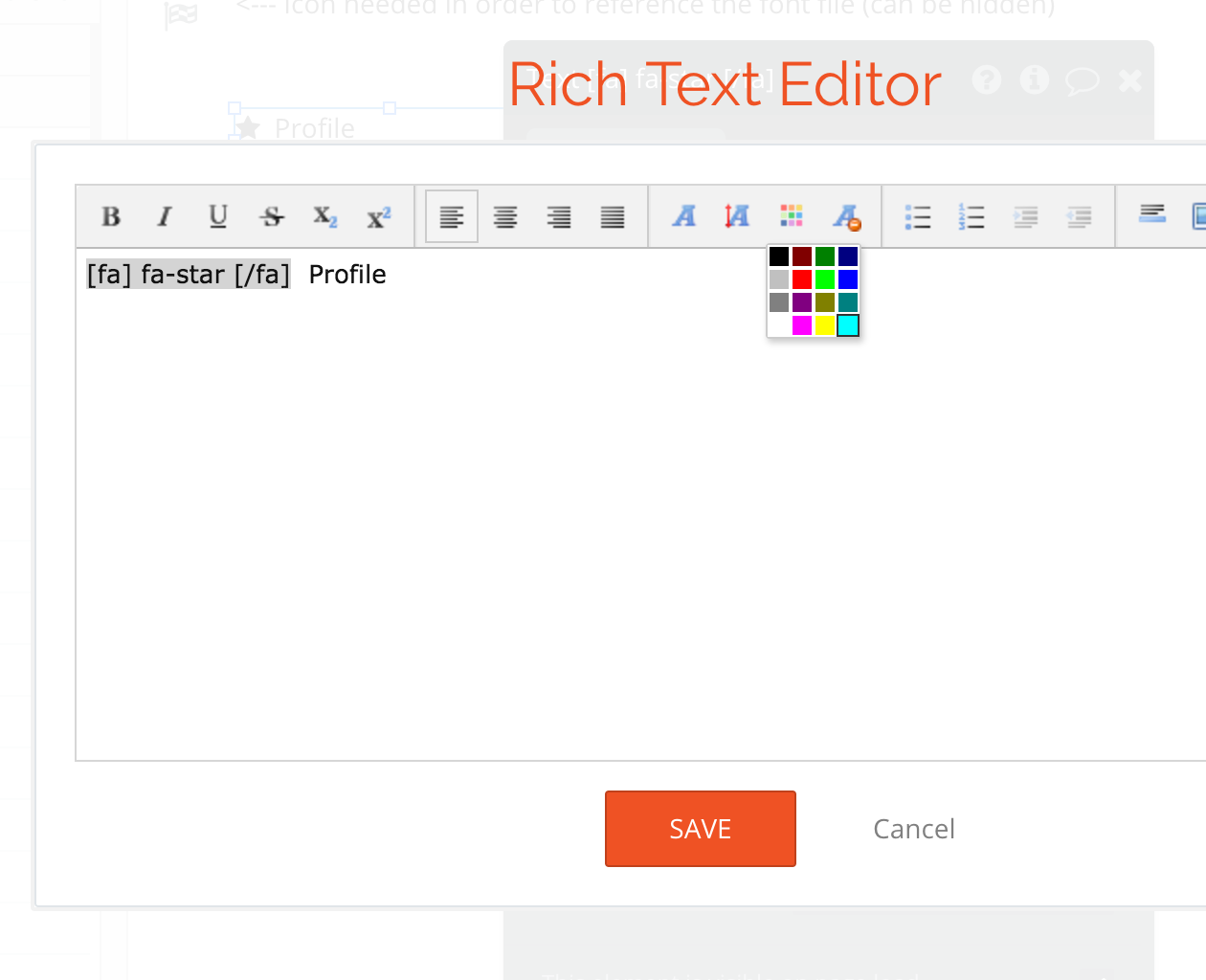This screenshot has height=980, width=1206.
Task: Save the rich text changes
Action: coord(700,829)
